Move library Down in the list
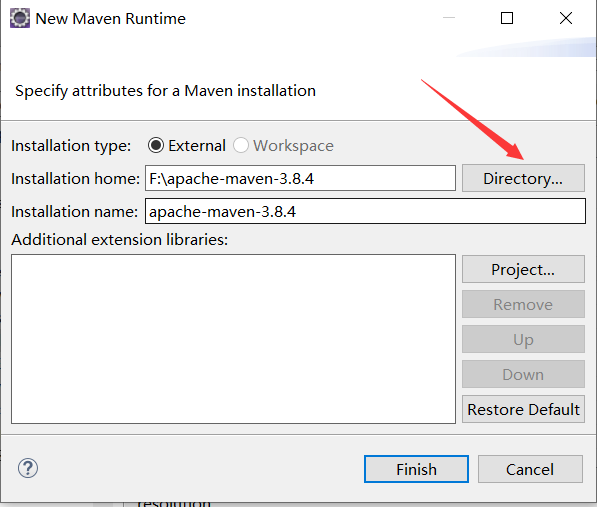 click(x=523, y=374)
